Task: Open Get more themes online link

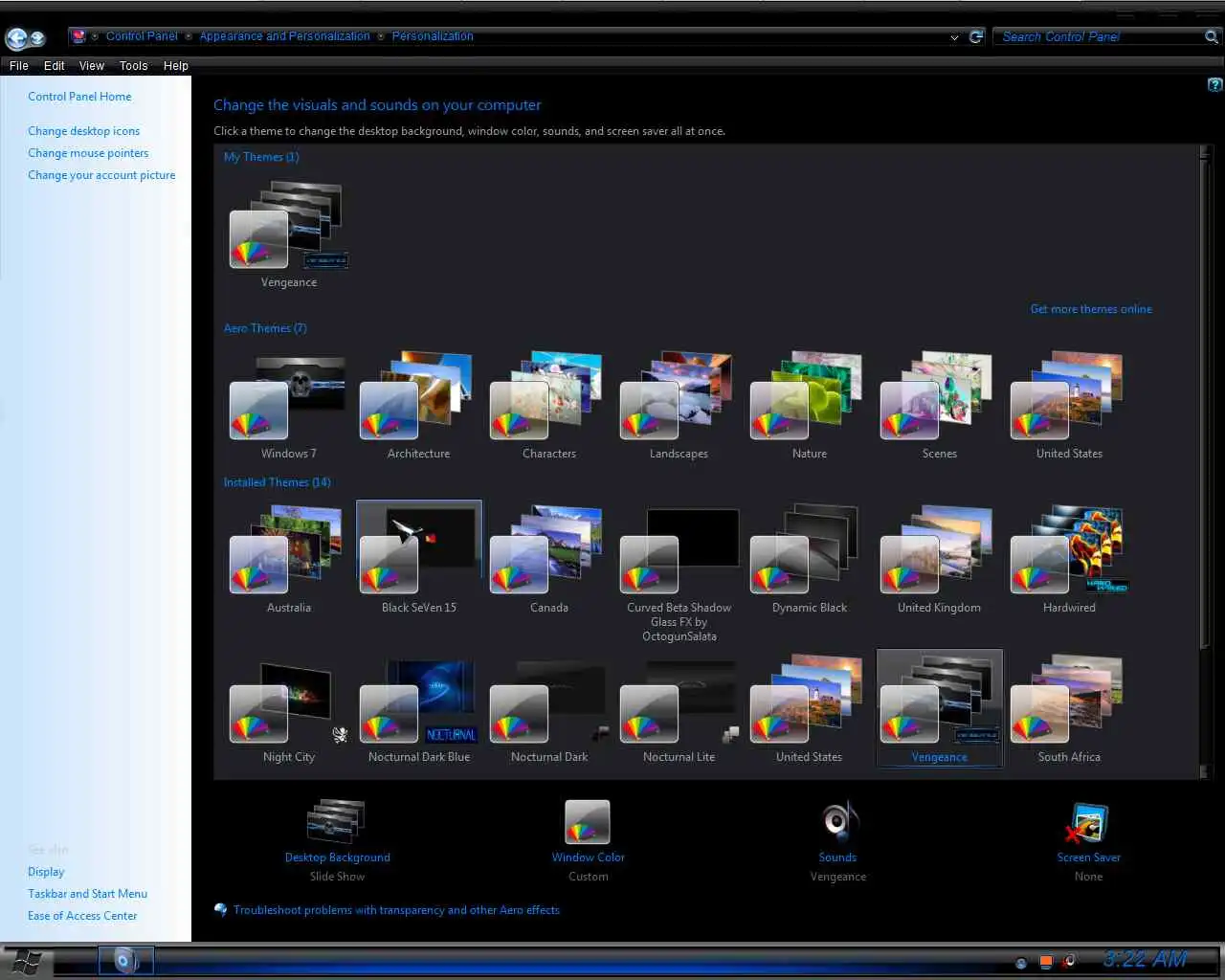Action: [x=1091, y=309]
